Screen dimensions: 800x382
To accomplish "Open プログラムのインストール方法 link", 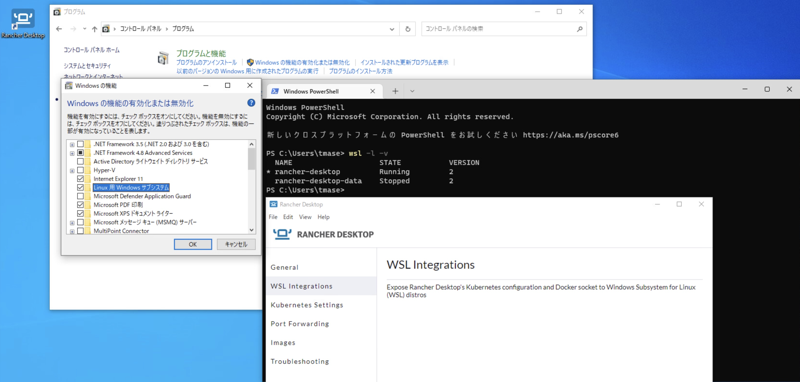I will click(x=361, y=71).
